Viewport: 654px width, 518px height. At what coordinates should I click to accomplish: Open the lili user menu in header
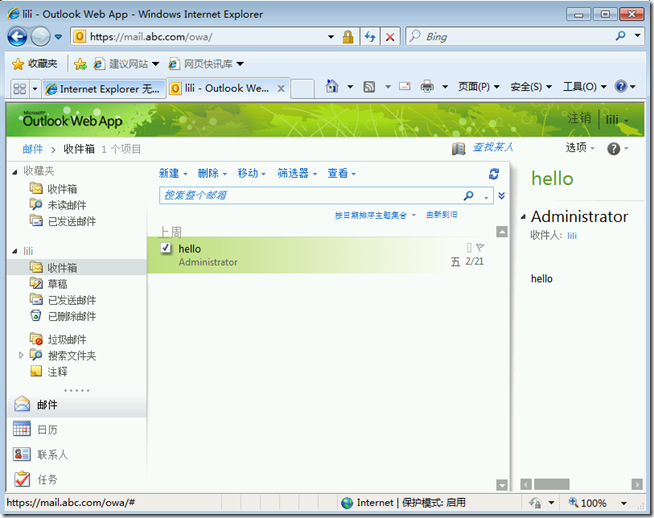617,120
